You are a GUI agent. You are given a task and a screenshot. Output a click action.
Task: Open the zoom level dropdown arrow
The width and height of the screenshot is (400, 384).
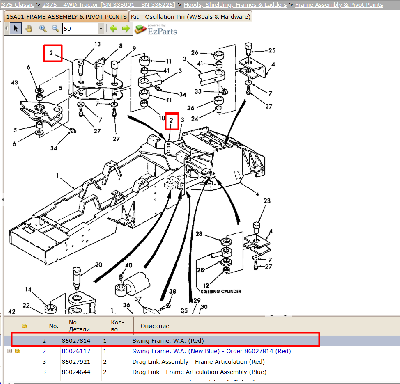tap(101, 29)
